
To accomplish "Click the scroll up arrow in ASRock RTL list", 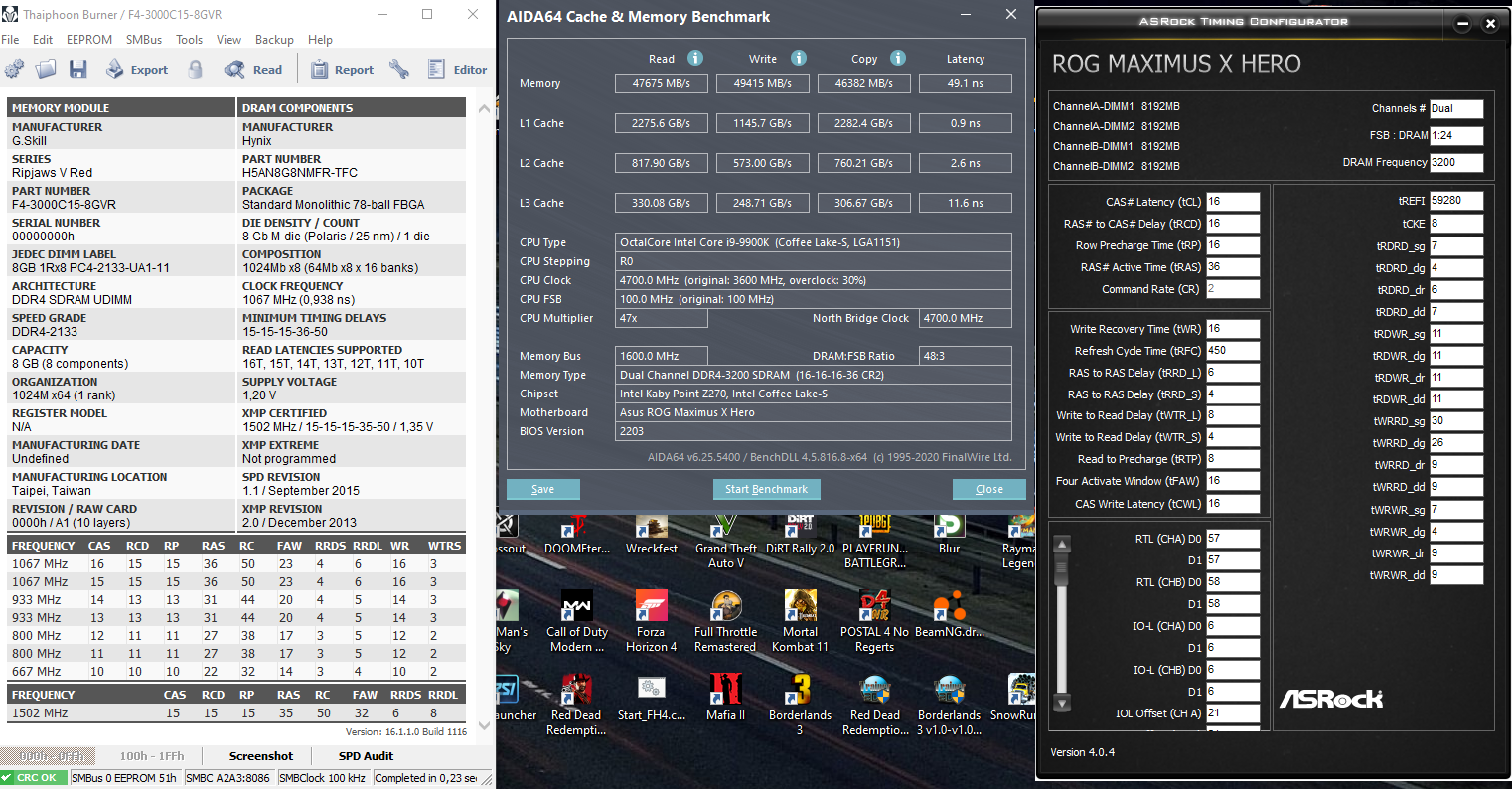I will coord(1062,544).
